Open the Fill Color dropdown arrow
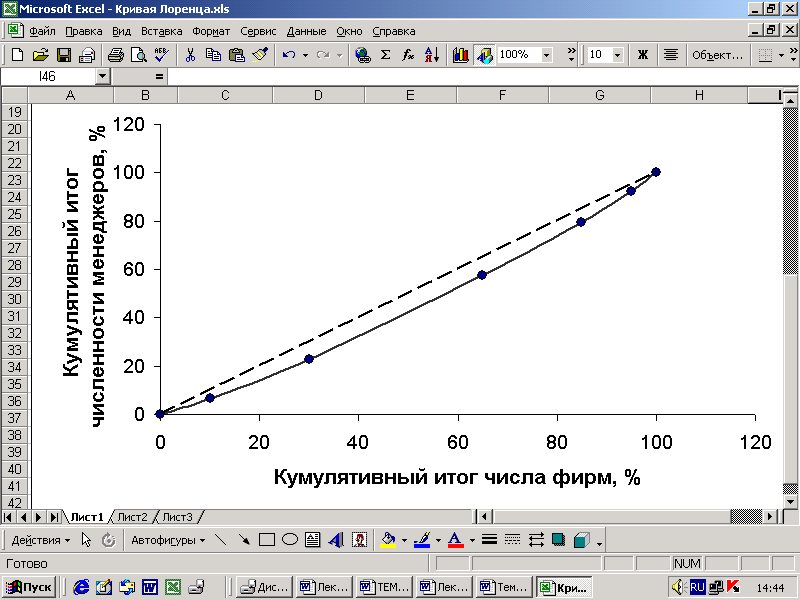The height and width of the screenshot is (600, 800). [404, 540]
